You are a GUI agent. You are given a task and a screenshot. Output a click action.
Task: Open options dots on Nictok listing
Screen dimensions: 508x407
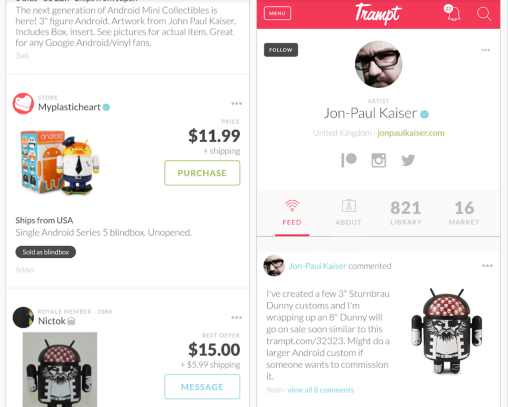click(x=237, y=317)
